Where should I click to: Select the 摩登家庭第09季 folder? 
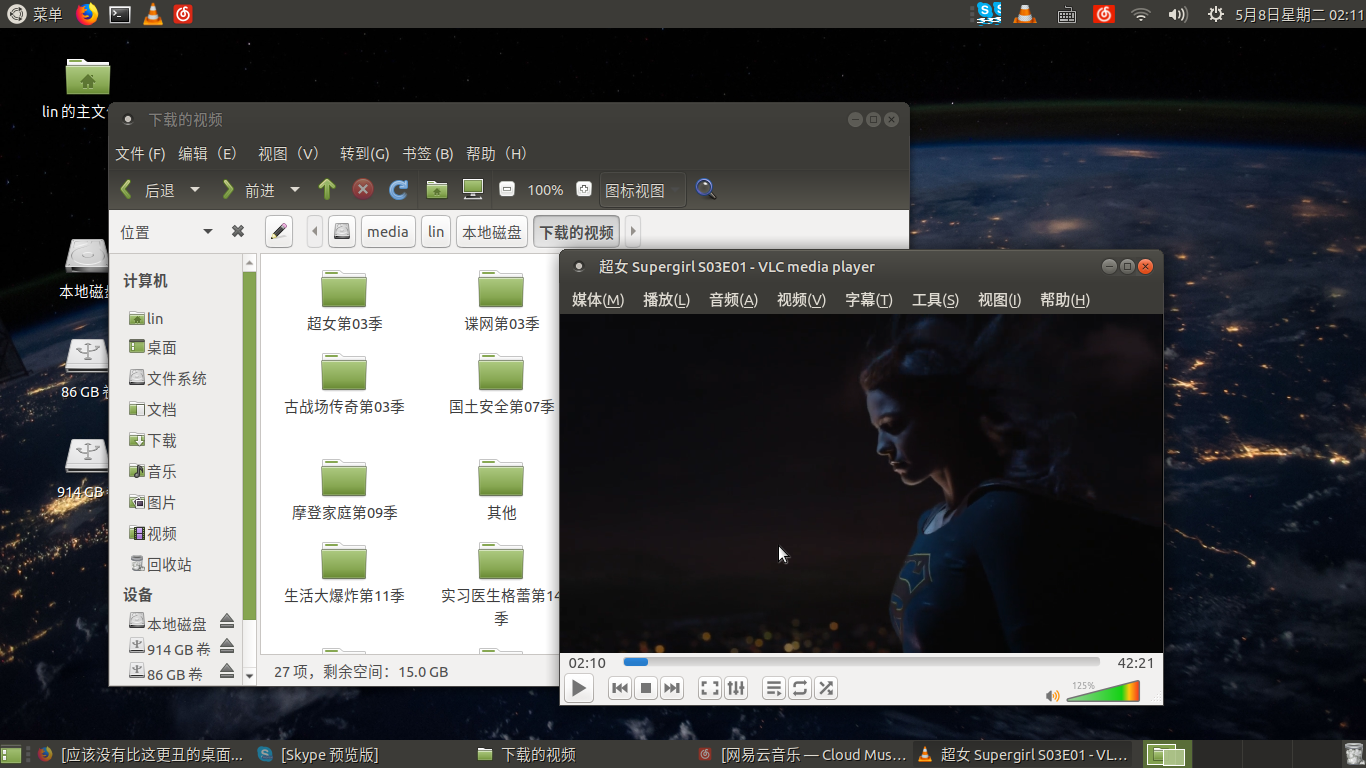(x=344, y=490)
